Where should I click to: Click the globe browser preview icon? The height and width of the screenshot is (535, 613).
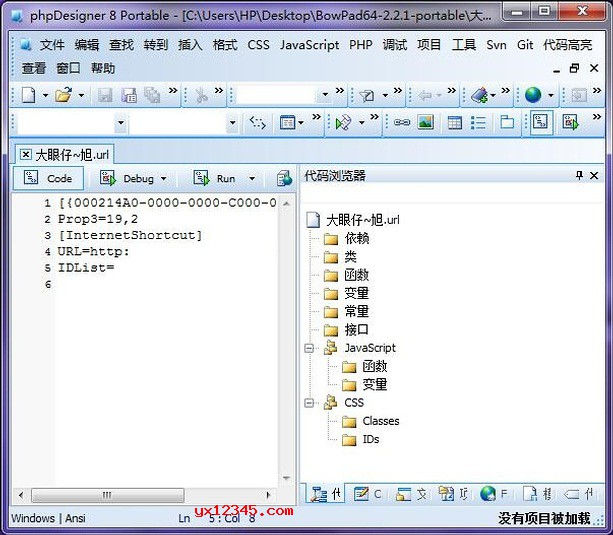[x=533, y=95]
